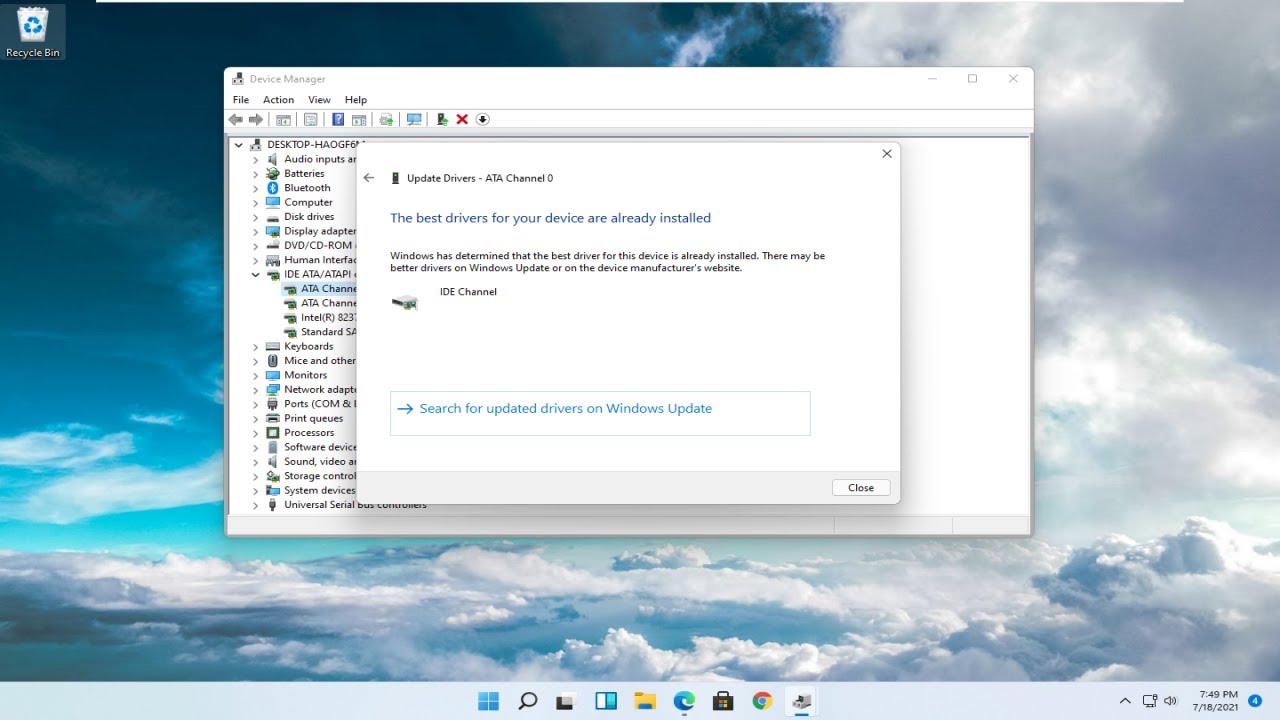Expand the Batteries category chevron
This screenshot has width=1280, height=720.
255,174
